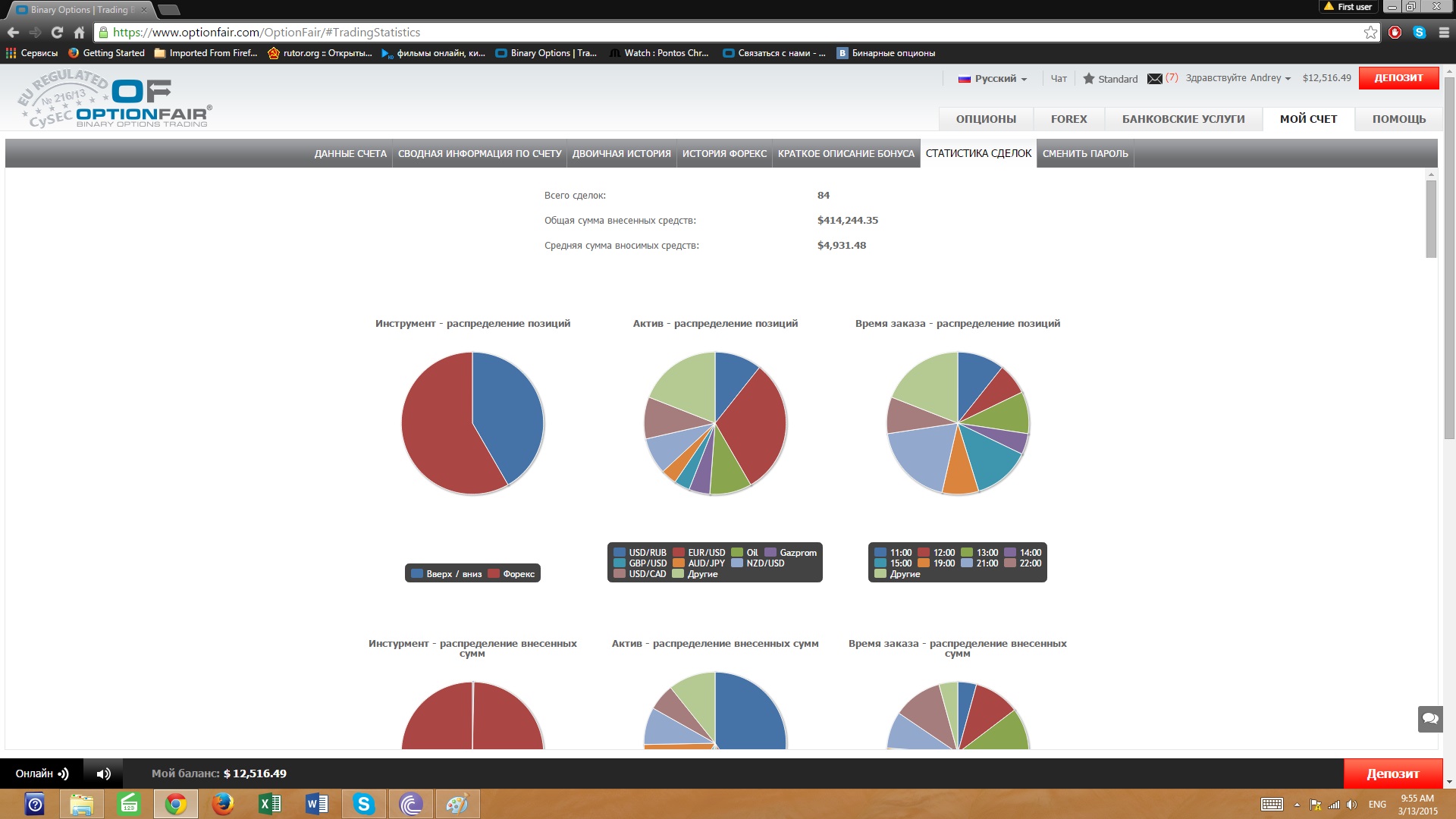Open the Здравствуйте Andrey account dropdown

coord(1238,78)
